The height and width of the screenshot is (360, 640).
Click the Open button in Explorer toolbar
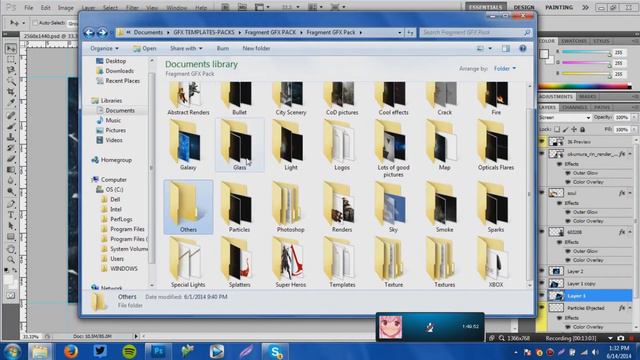point(144,48)
